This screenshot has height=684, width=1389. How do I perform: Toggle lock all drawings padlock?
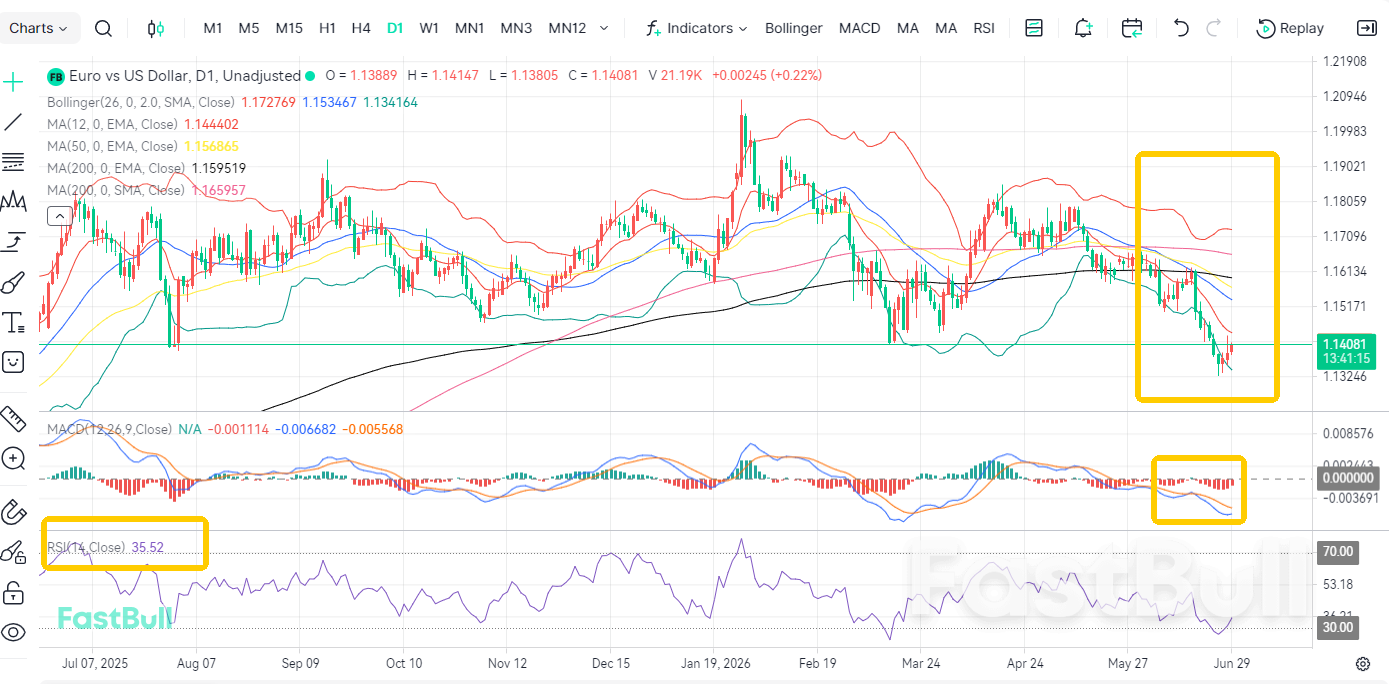tap(13, 592)
